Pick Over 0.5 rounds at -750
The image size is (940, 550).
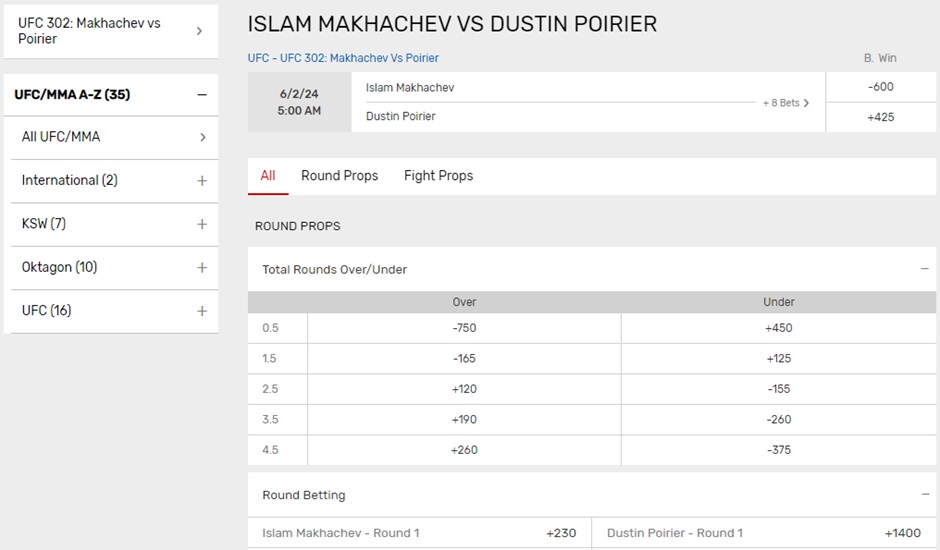tap(464, 328)
